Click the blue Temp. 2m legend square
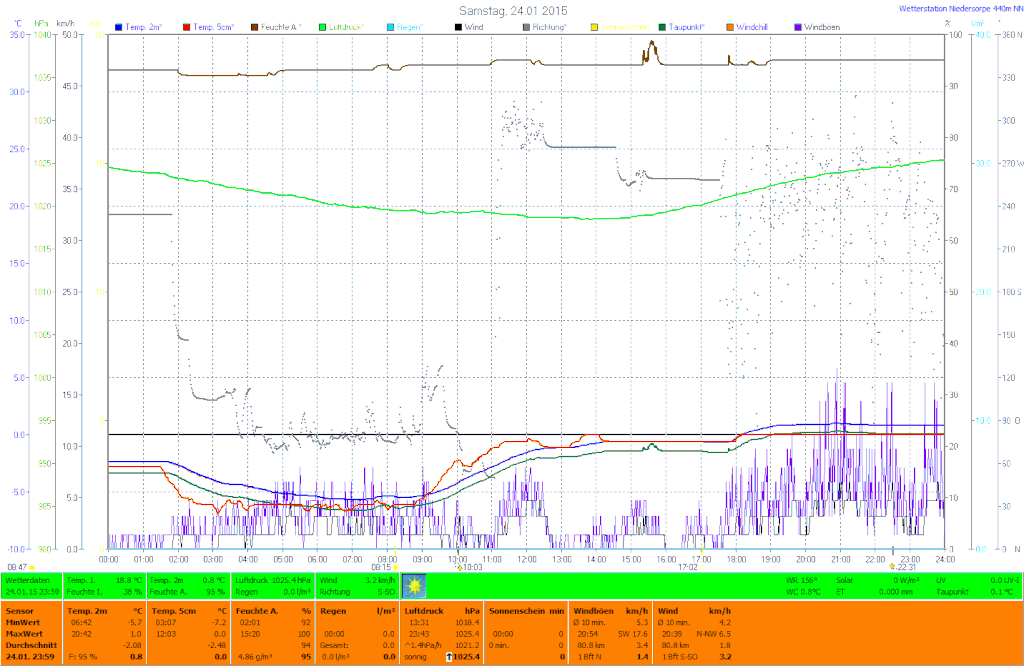The image size is (1024, 666). point(119,27)
